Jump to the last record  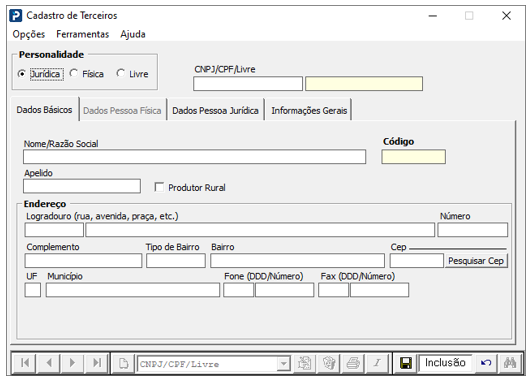click(97, 363)
